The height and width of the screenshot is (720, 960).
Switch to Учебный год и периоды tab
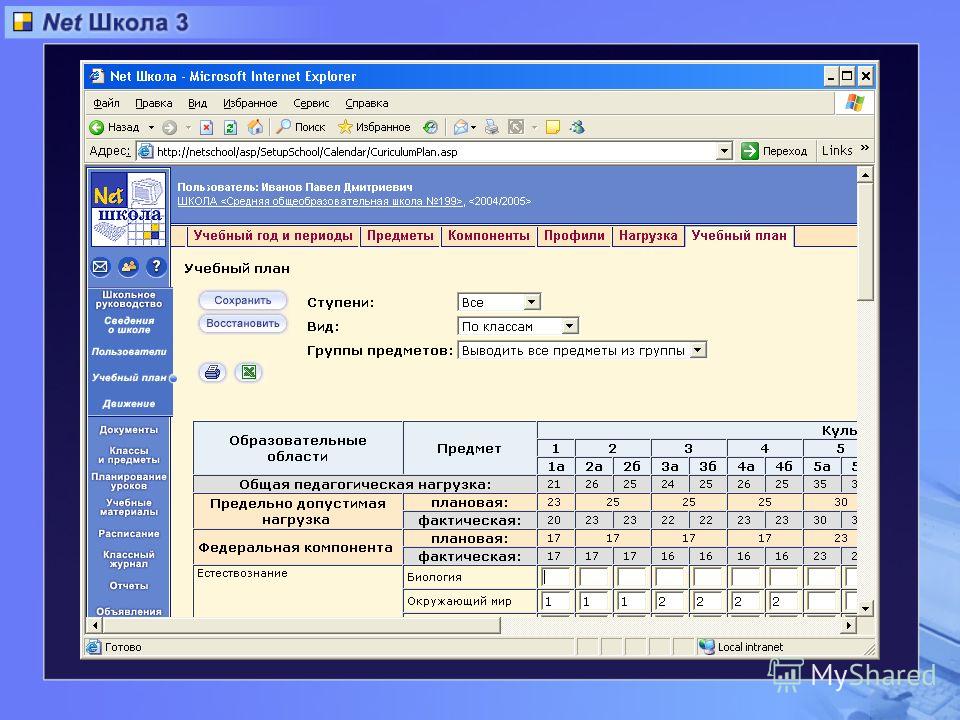pyautogui.click(x=273, y=236)
